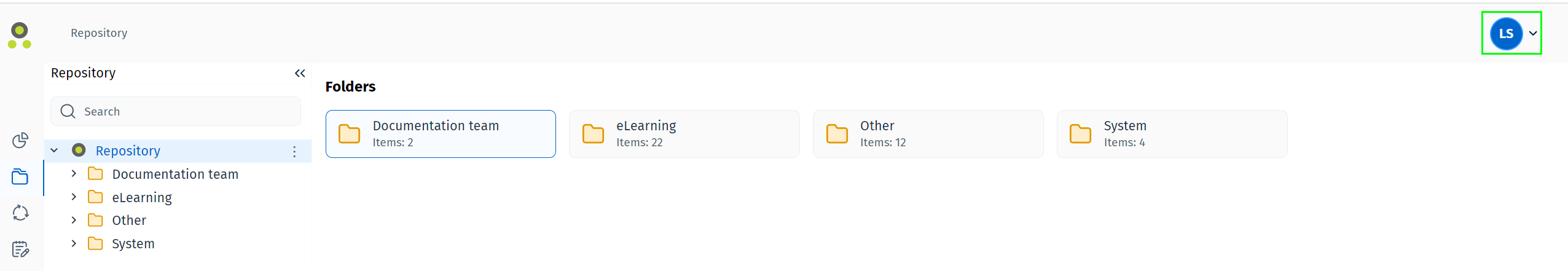Image resolution: width=1568 pixels, height=271 pixels.
Task: Collapse the Repository side panel
Action: pos(300,74)
